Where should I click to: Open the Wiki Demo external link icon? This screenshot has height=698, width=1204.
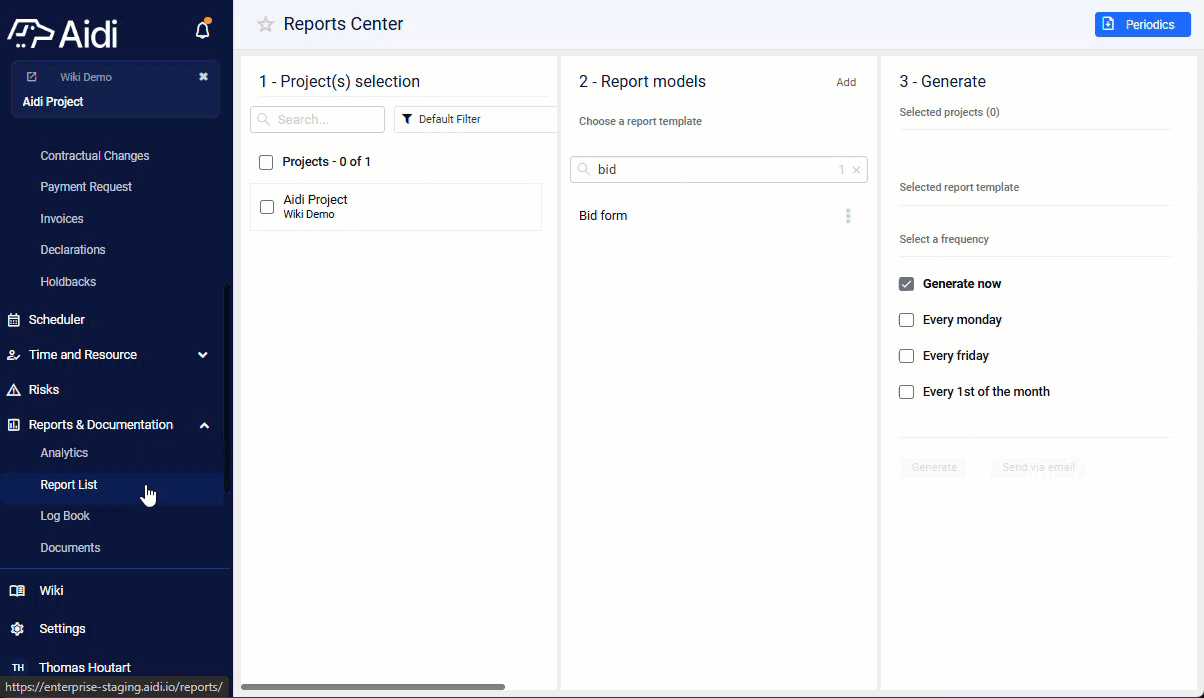tap(32, 77)
